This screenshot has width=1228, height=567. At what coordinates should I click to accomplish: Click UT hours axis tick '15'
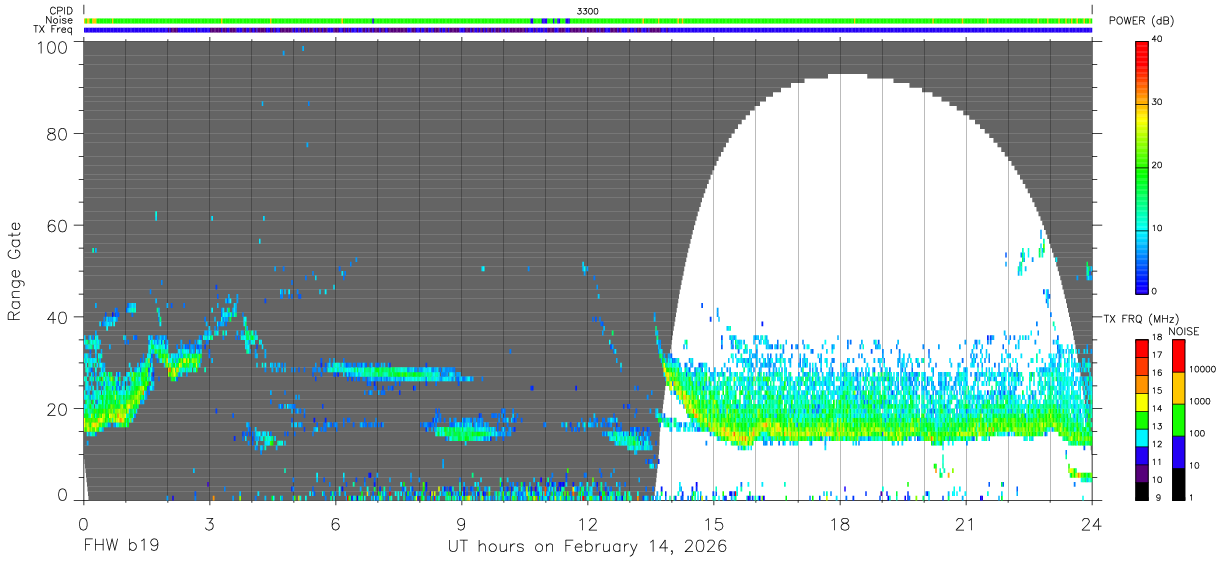click(714, 523)
